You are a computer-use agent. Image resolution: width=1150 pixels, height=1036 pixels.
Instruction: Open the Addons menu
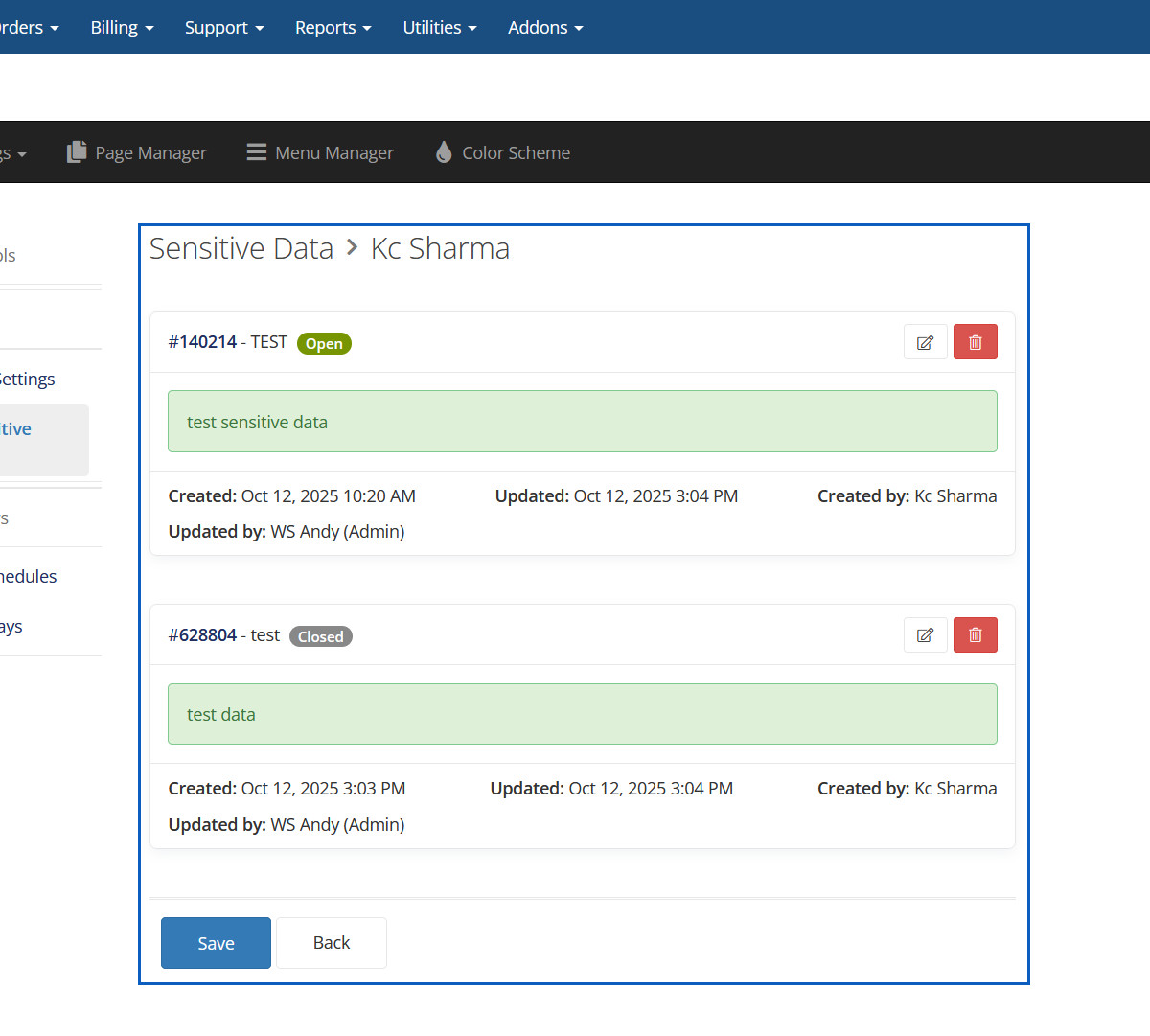tap(544, 28)
